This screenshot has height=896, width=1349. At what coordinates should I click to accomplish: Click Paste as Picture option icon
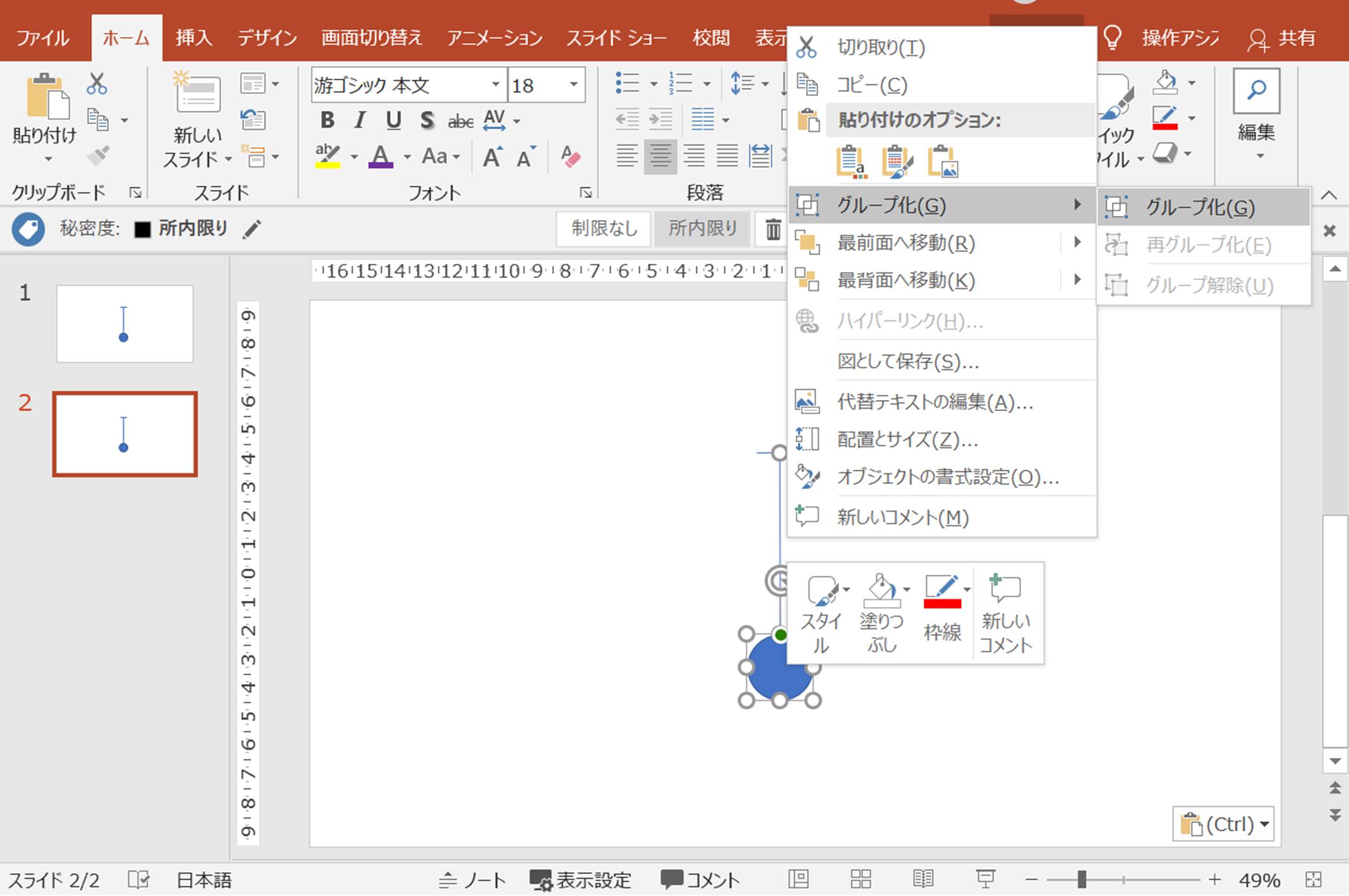tap(944, 161)
